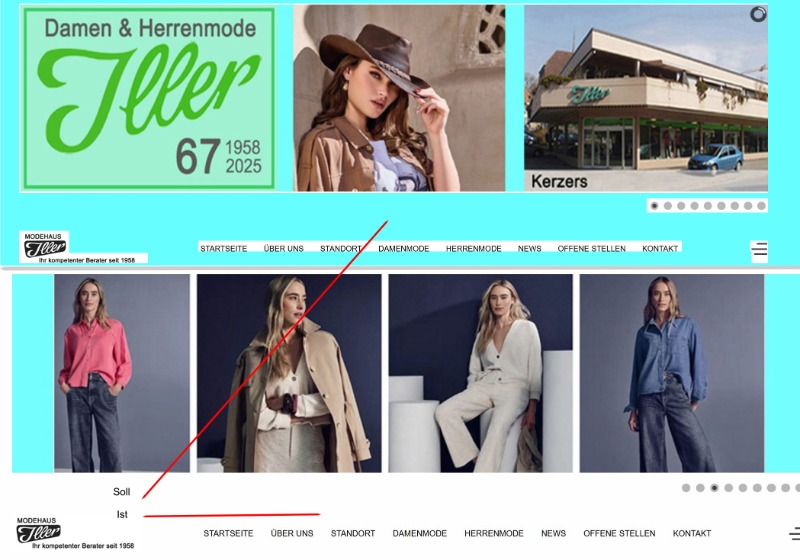Go to STARTSEITE in upper navigation
The image size is (800, 560).
[x=223, y=248]
